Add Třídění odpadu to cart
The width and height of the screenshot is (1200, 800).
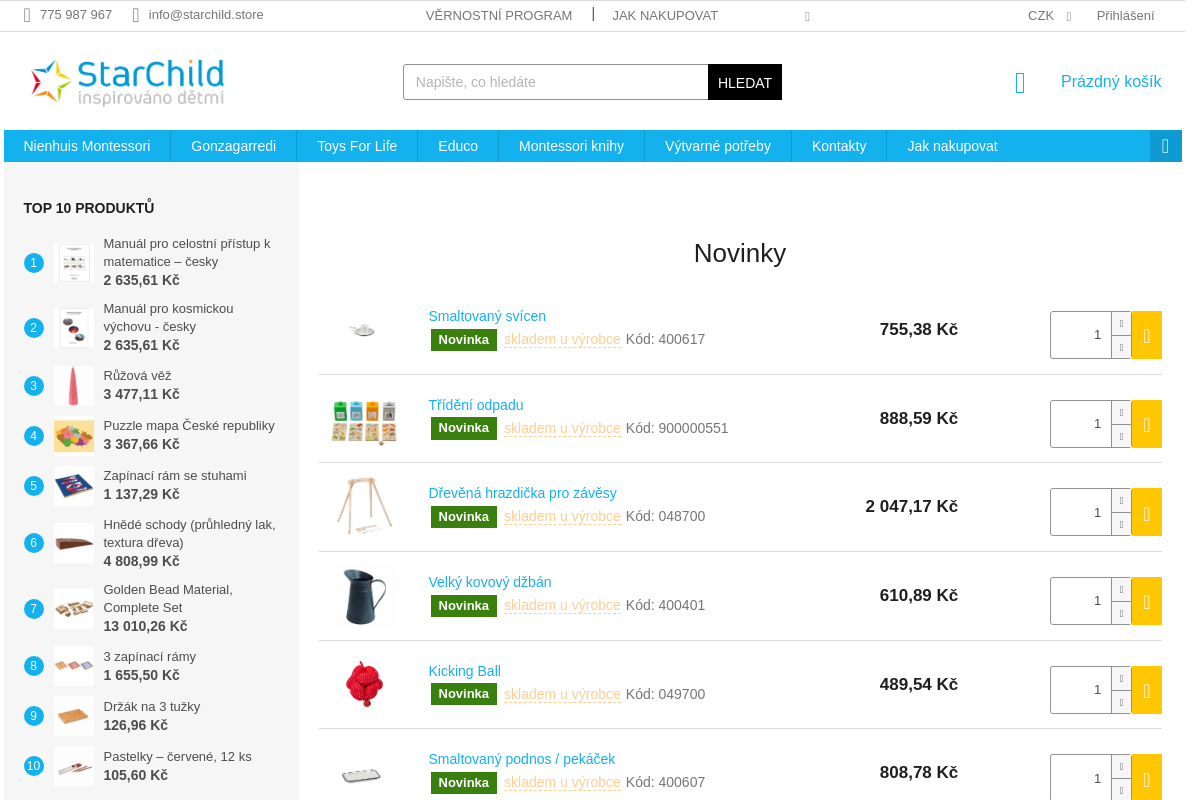pos(1146,424)
